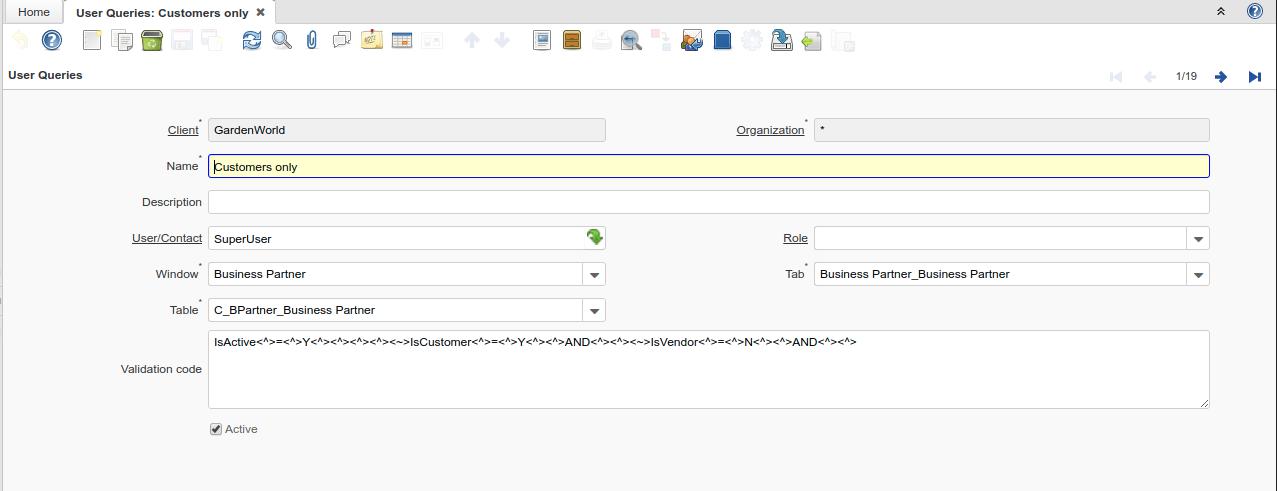Switch to the Home tab
This screenshot has width=1277, height=491.
point(33,12)
